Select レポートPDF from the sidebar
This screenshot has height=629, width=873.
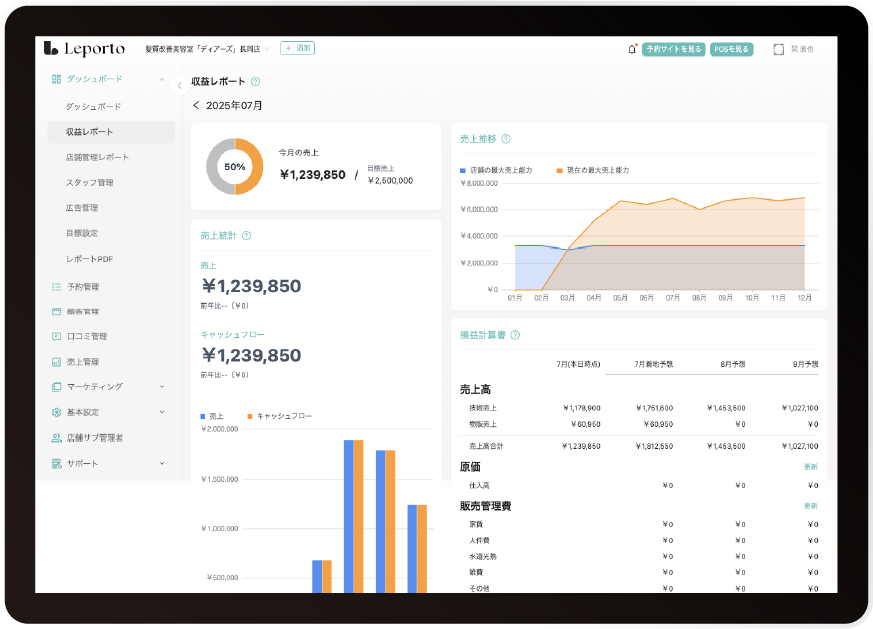(x=89, y=259)
